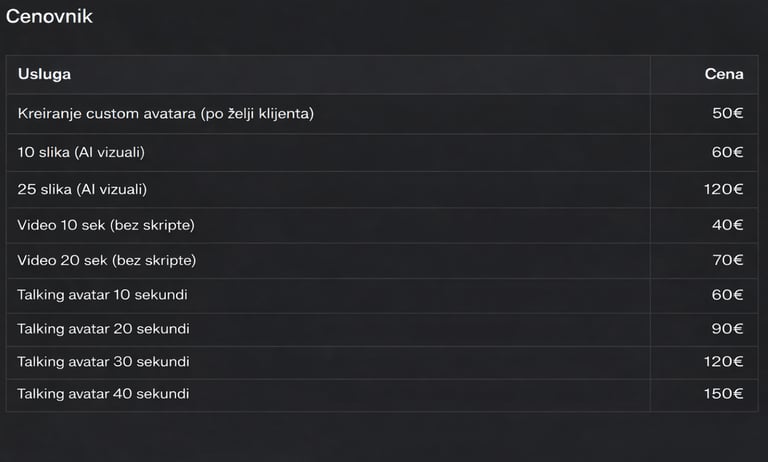Click the 60€ price for Talking avatar 10 sekundi
Viewport: 768px width, 462px height.
[727, 295]
